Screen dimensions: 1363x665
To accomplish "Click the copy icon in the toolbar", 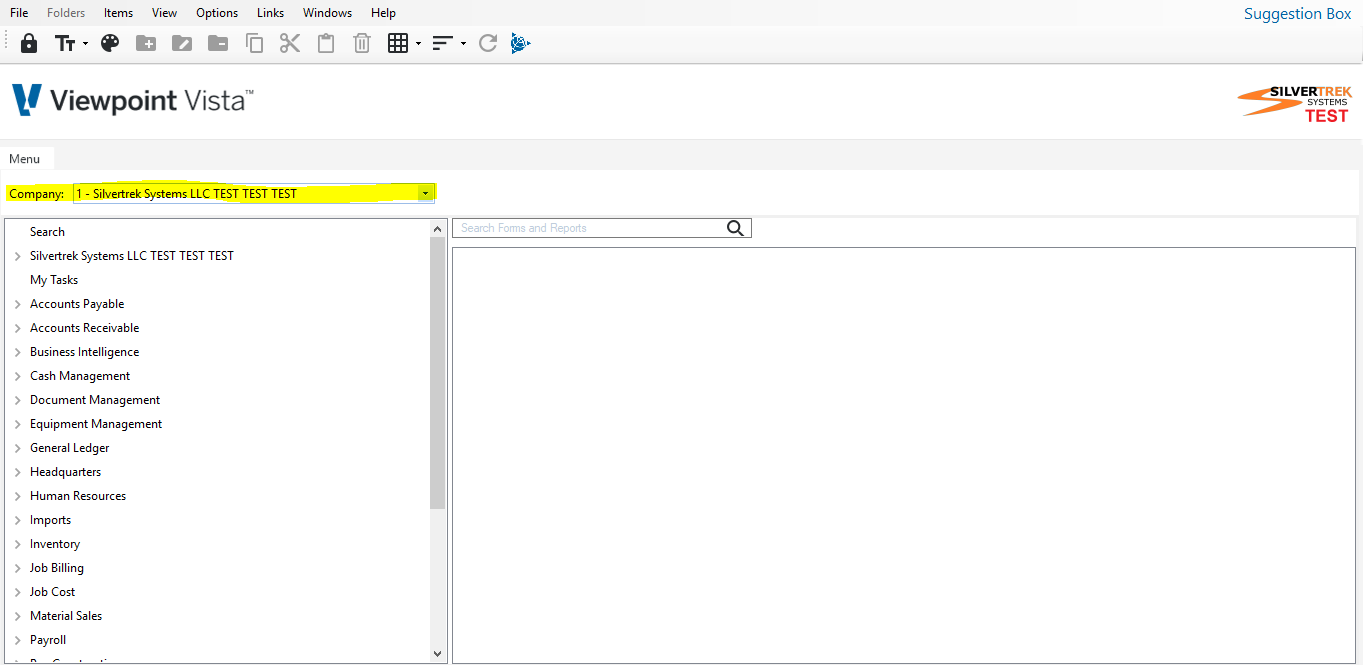I will coord(254,43).
